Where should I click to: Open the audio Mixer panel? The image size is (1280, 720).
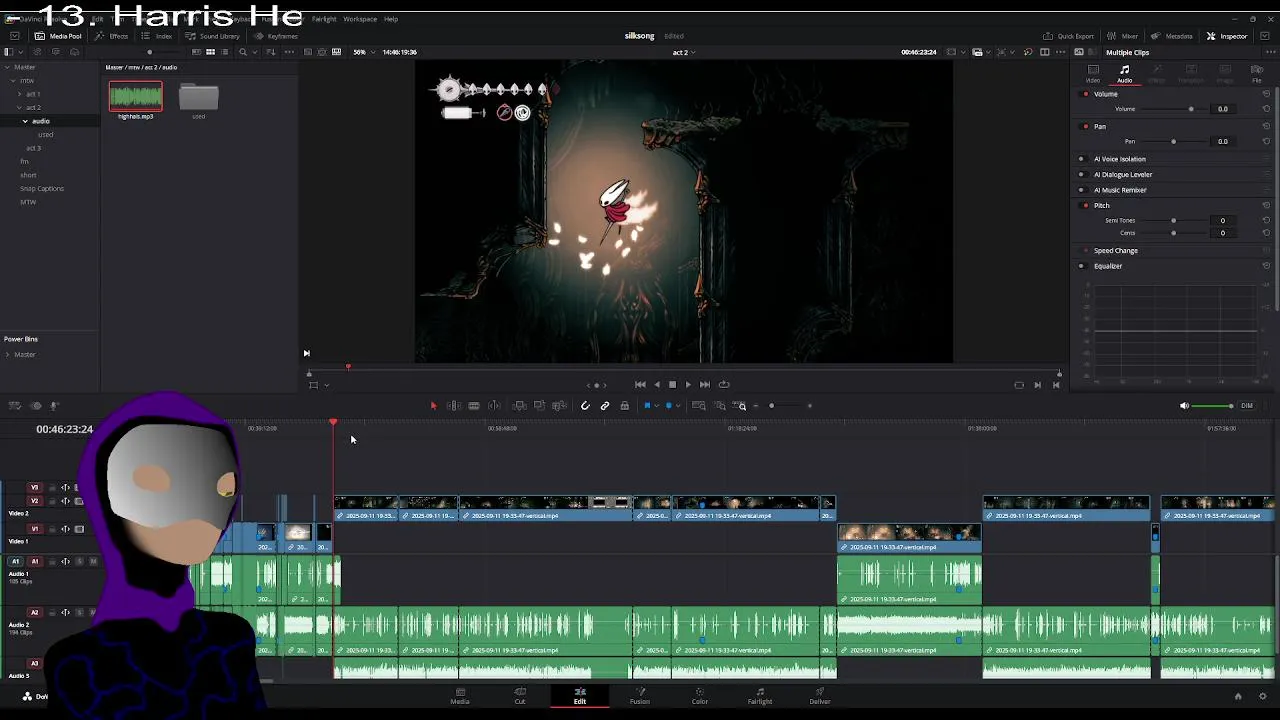(x=1123, y=36)
